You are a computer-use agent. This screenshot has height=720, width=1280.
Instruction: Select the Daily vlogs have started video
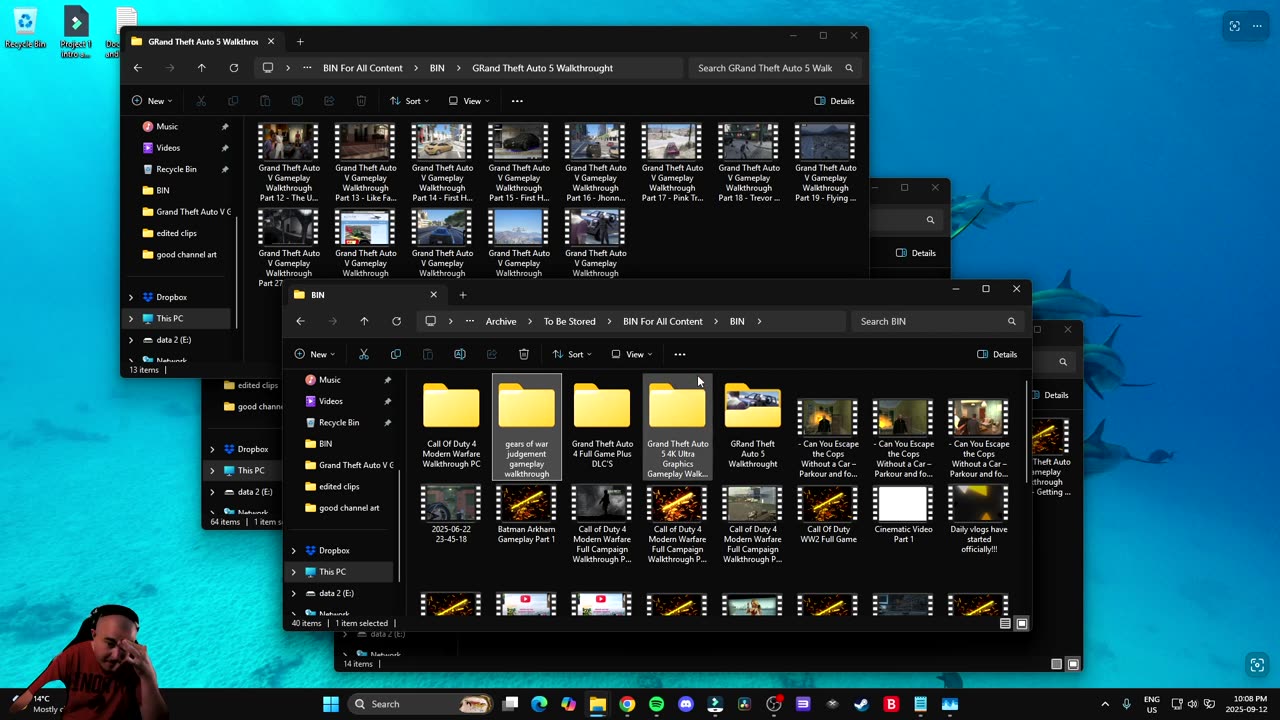point(978,520)
